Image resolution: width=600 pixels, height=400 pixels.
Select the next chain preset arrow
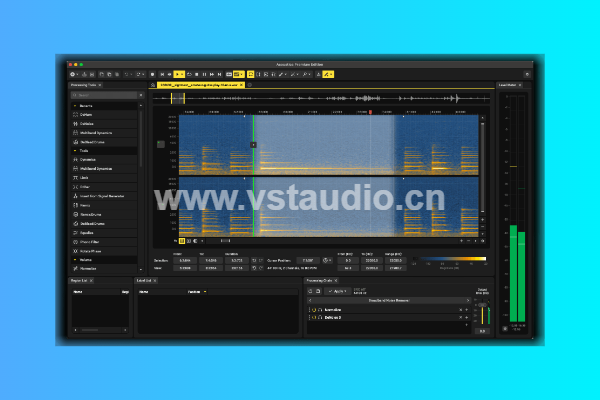point(468,300)
